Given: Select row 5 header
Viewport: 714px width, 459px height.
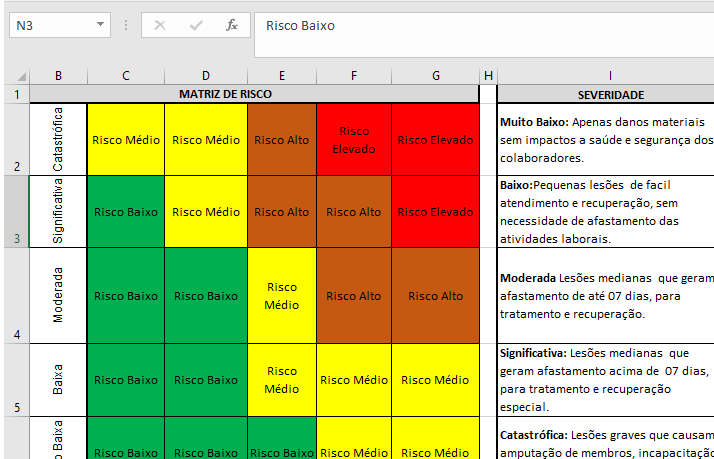Looking at the screenshot, I should click(16, 380).
